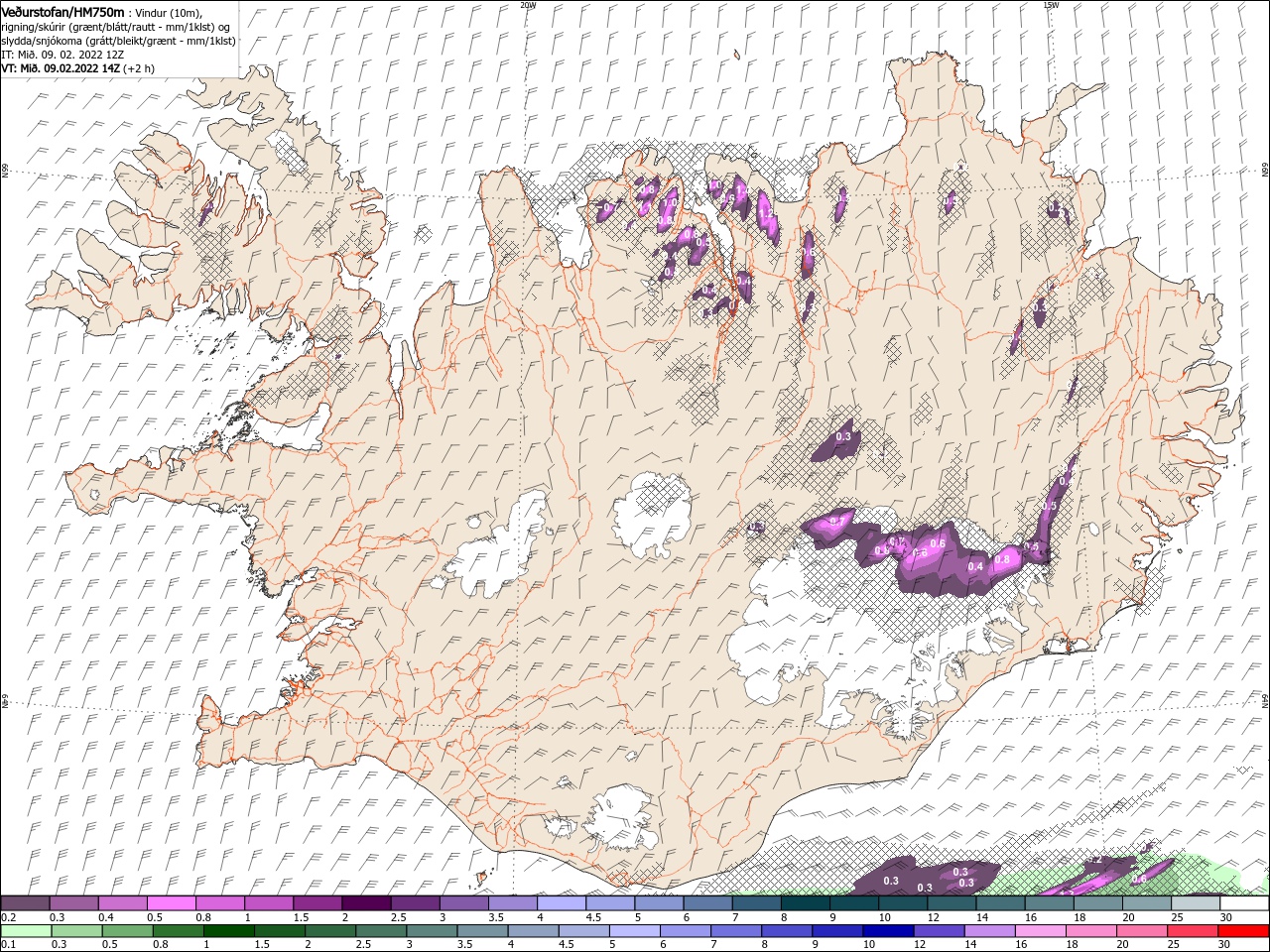Screen dimensions: 1270x952
Task: Pick the 16 swatch in the upper legend row
Action: [x=1050, y=903]
